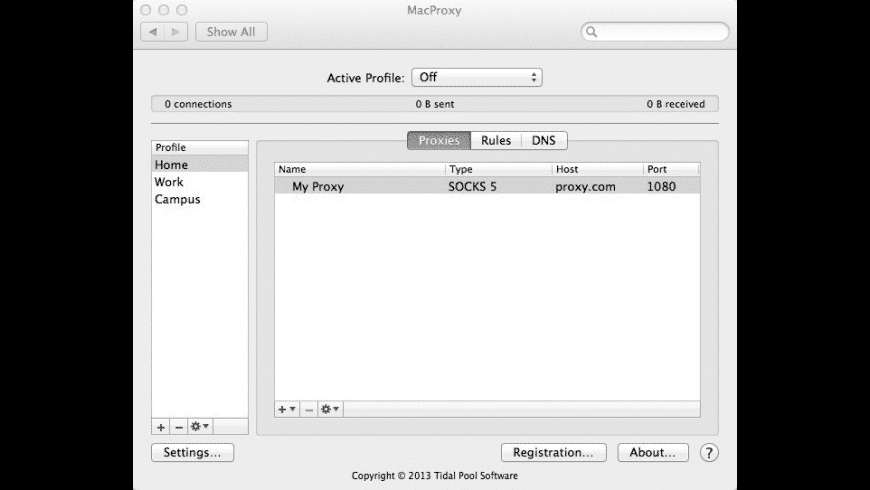
Task: Remove selected proxy with minus button
Action: [309, 410]
